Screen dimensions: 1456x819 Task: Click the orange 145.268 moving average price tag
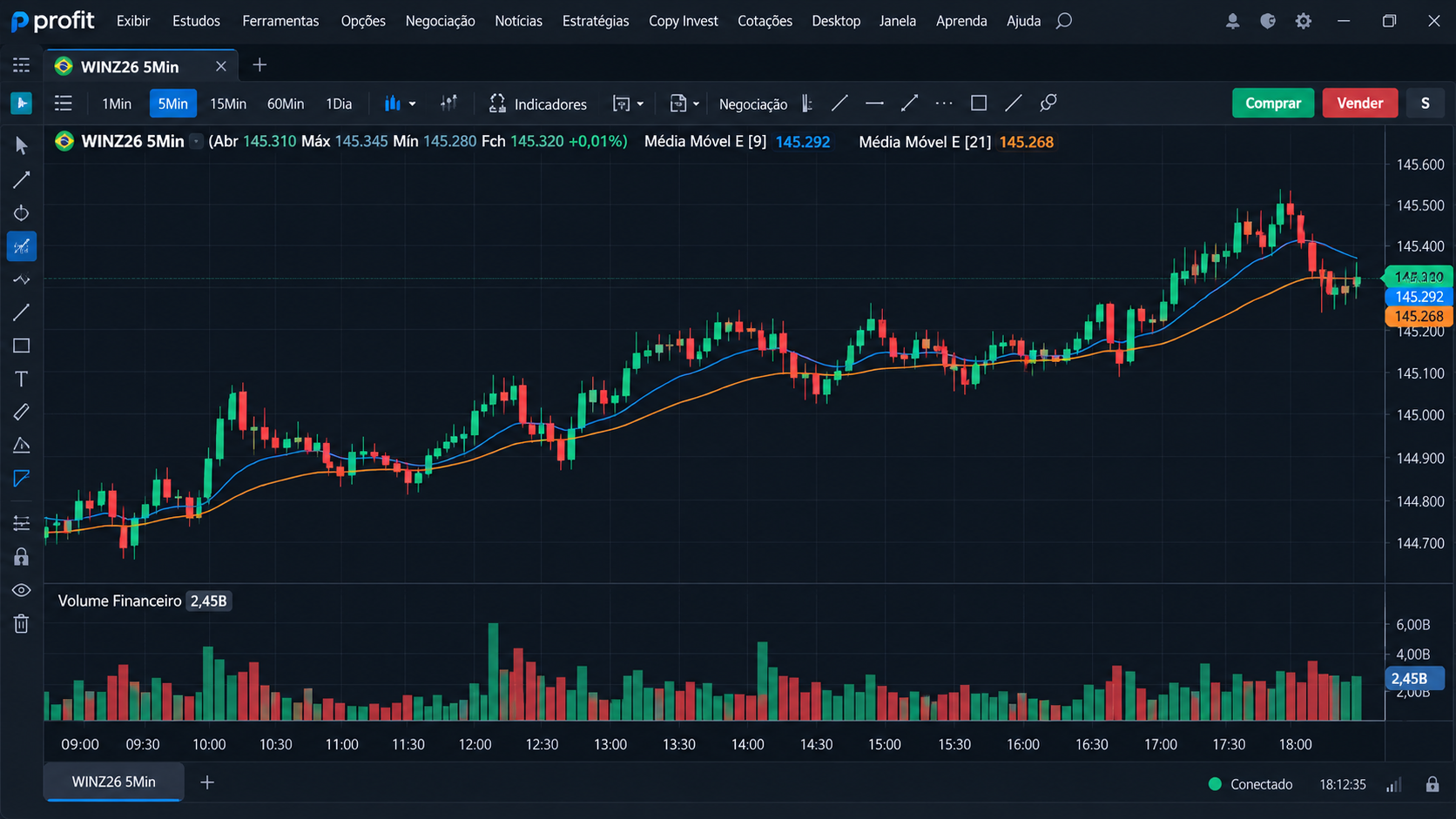(x=1418, y=317)
